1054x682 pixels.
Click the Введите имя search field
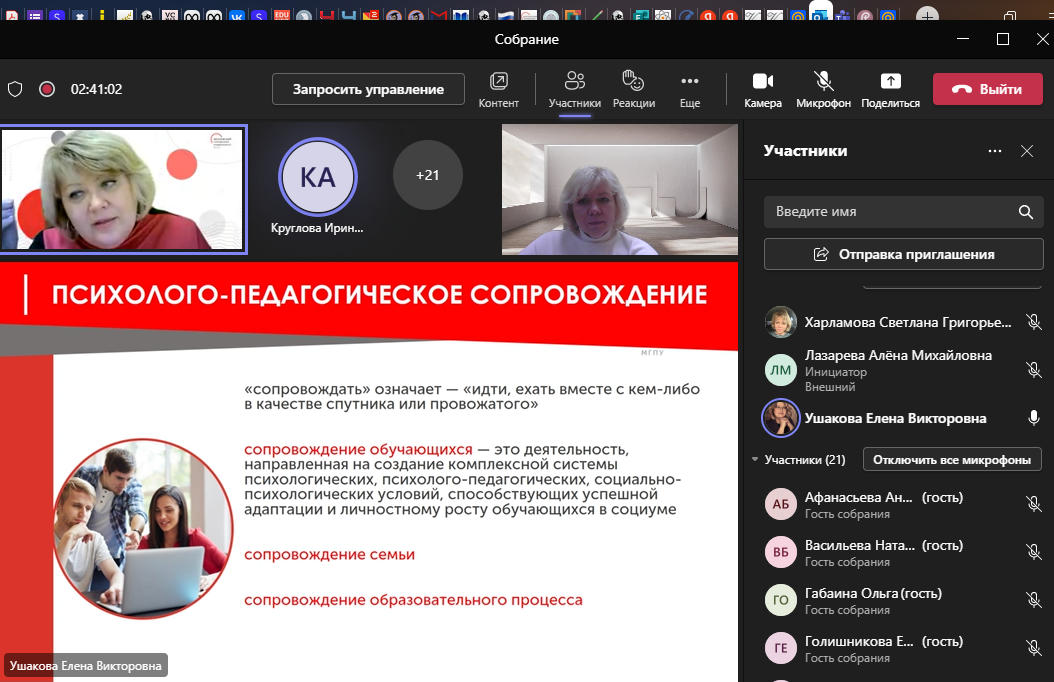click(x=890, y=212)
